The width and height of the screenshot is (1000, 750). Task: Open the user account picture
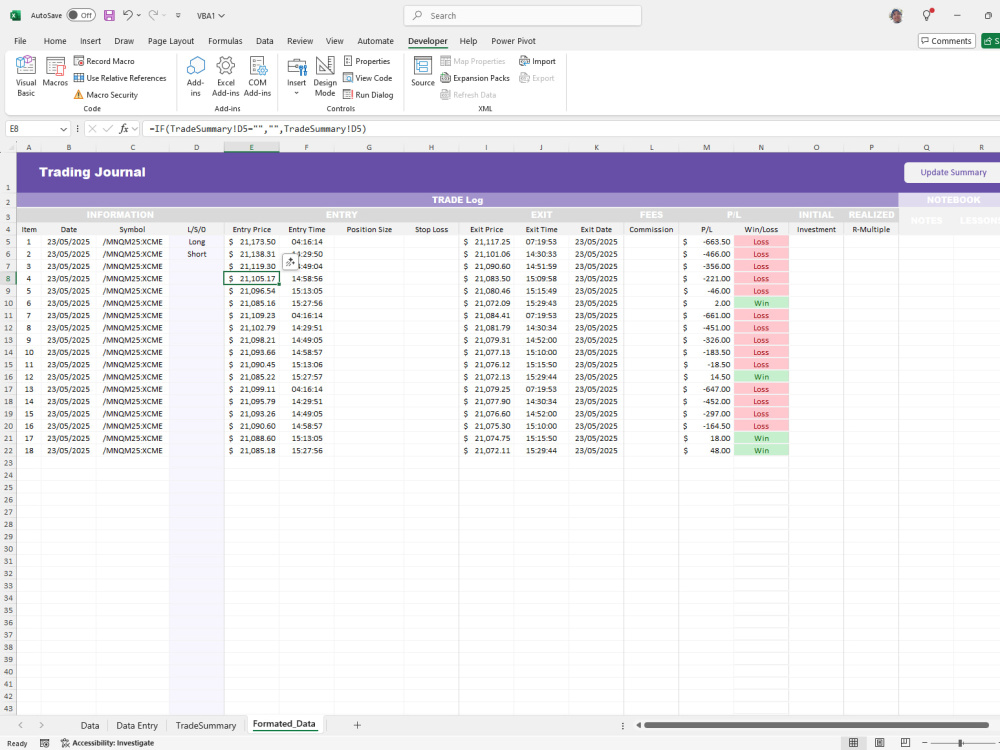tap(896, 15)
